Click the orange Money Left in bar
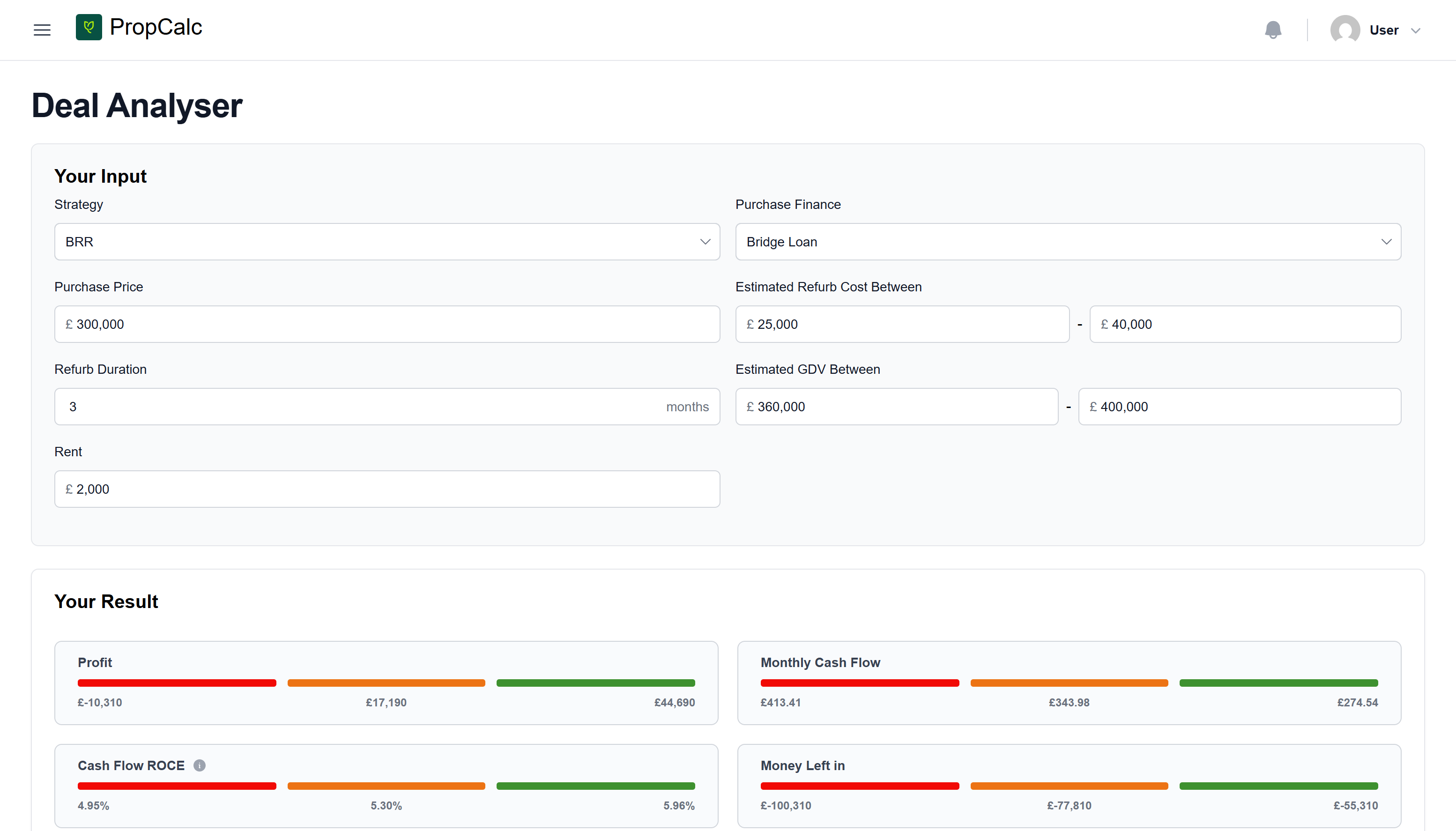 [x=1069, y=786]
